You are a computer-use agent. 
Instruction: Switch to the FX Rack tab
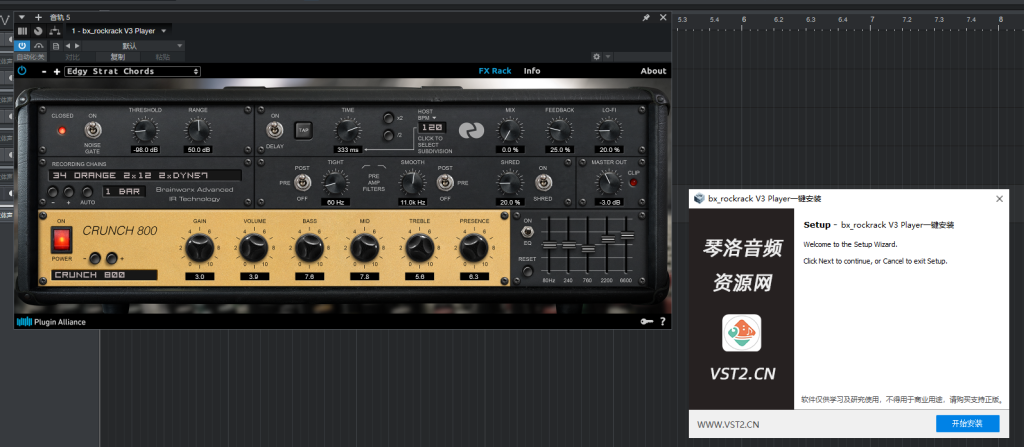click(x=495, y=71)
